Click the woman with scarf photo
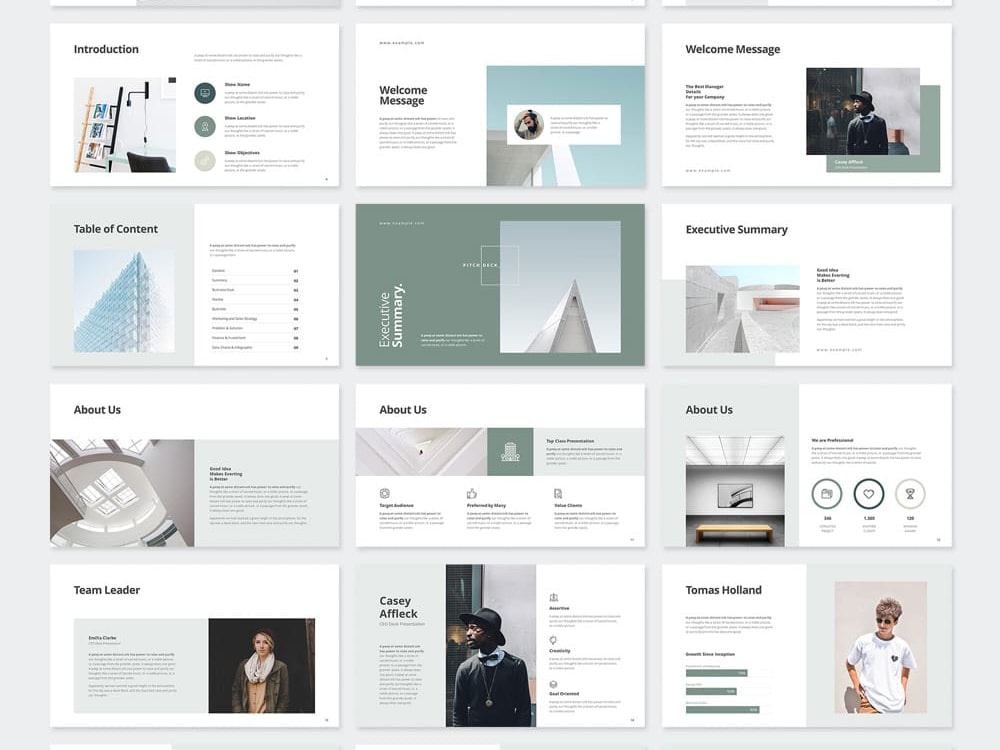Viewport: 1000px width, 750px height. (x=261, y=665)
